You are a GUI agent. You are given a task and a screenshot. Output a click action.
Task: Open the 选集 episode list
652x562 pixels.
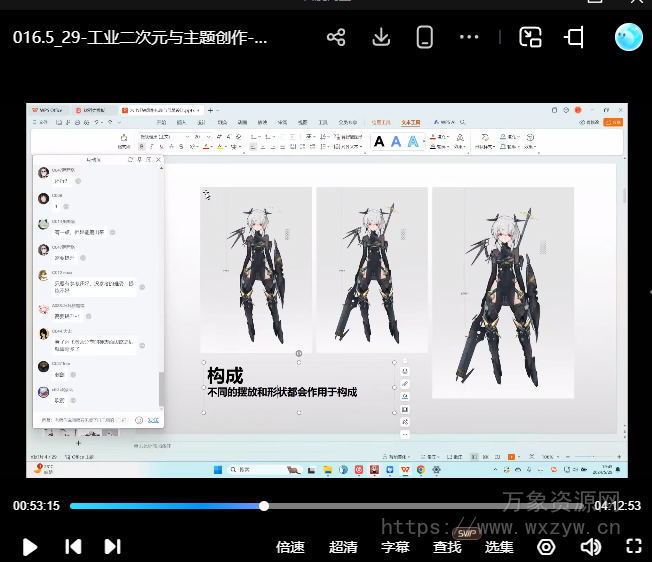pyautogui.click(x=499, y=547)
